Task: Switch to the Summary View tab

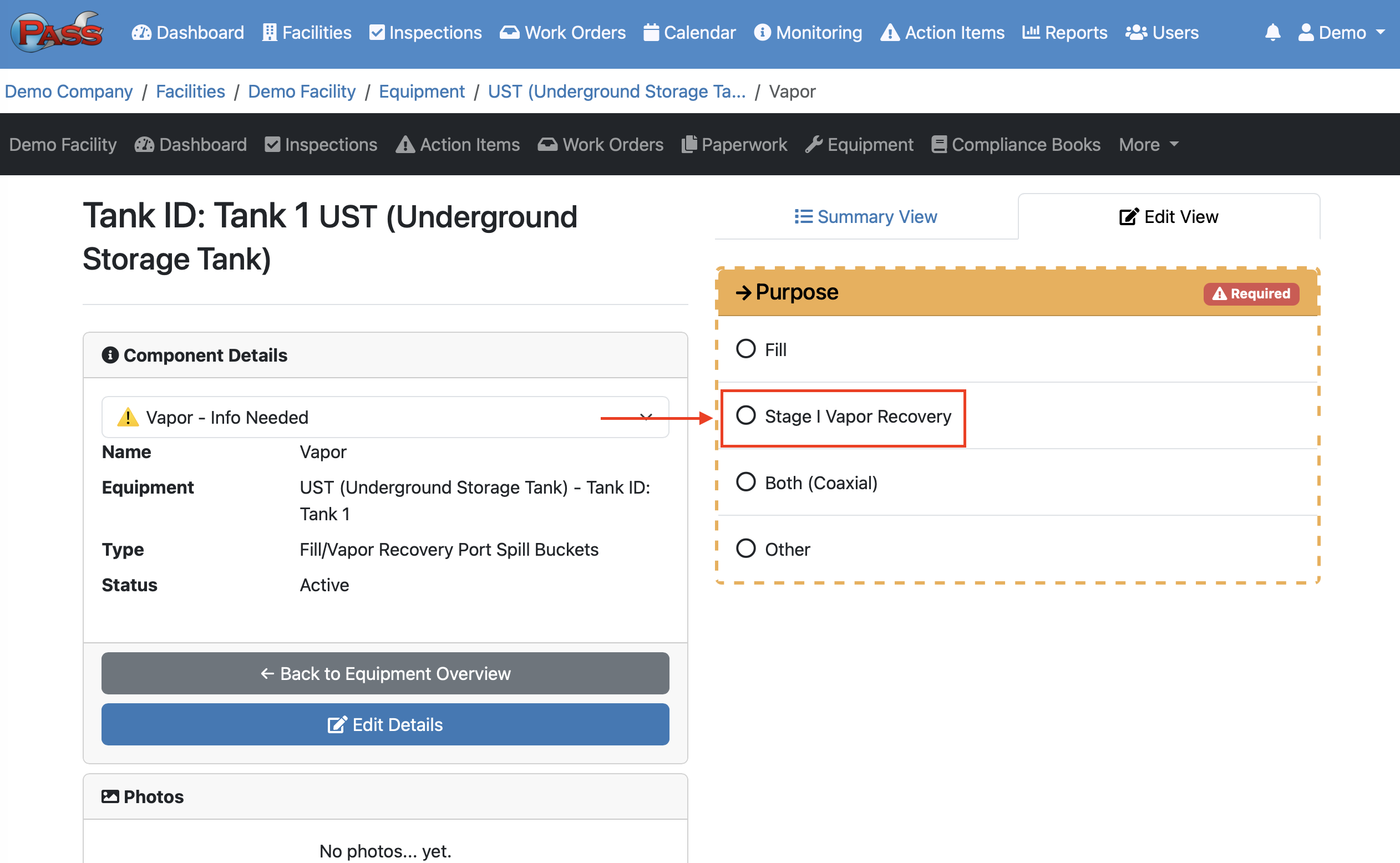Action: coord(866,217)
